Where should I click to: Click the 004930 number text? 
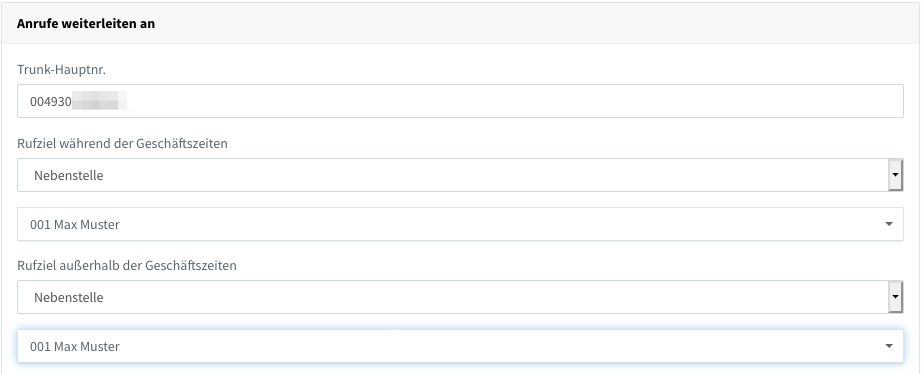coord(51,101)
